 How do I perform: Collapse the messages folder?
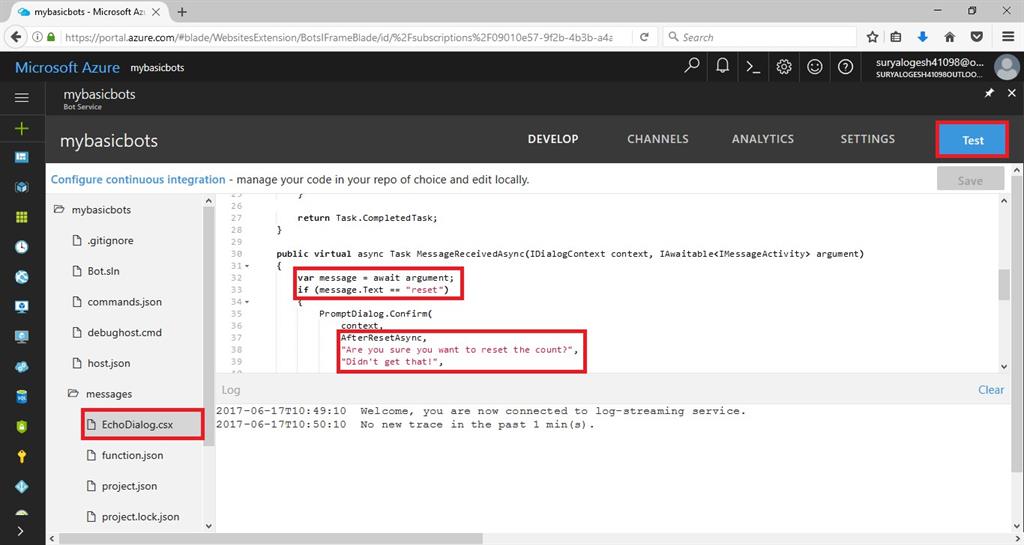73,394
